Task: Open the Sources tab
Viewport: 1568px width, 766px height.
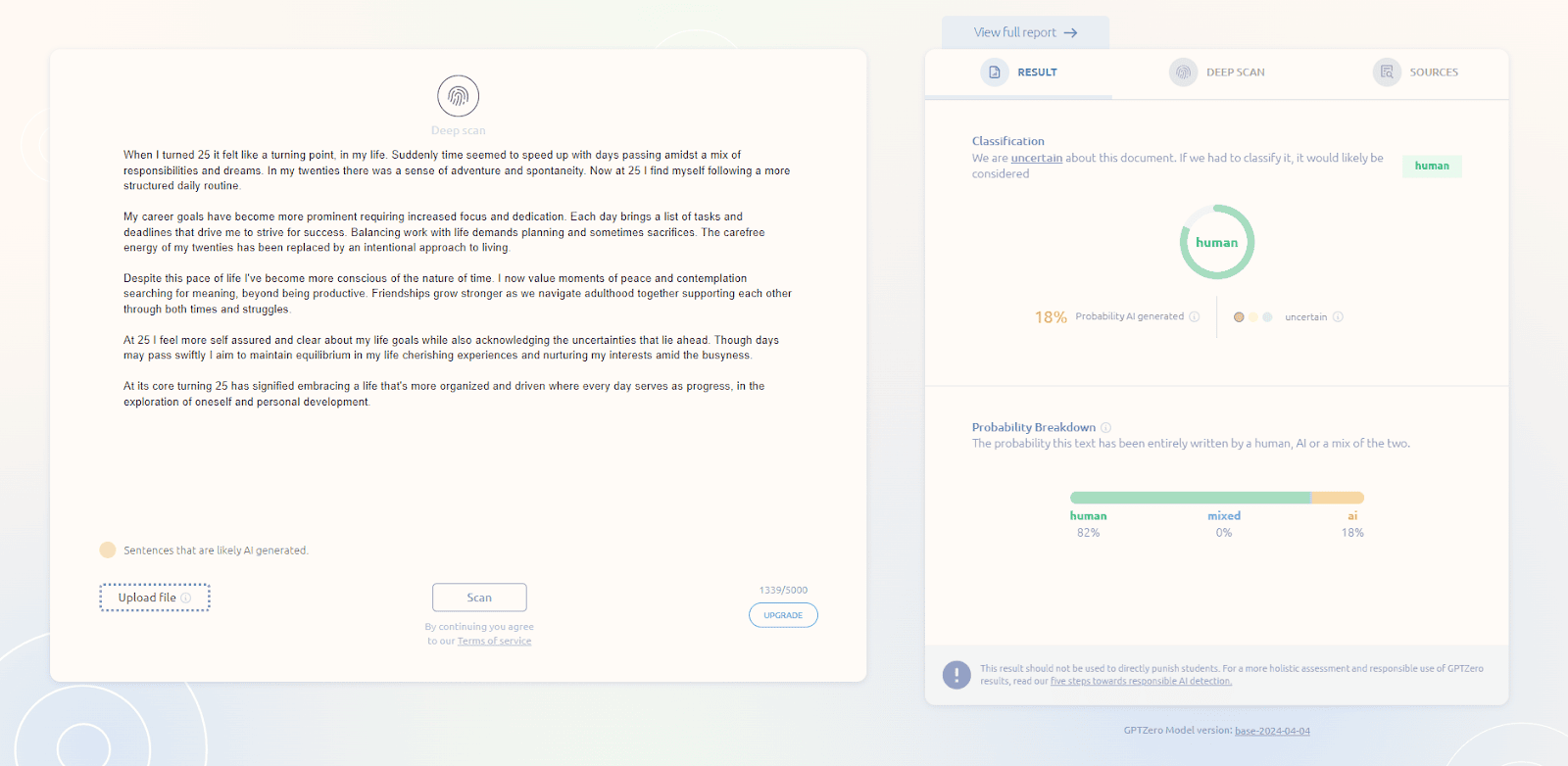Action: [x=1433, y=72]
